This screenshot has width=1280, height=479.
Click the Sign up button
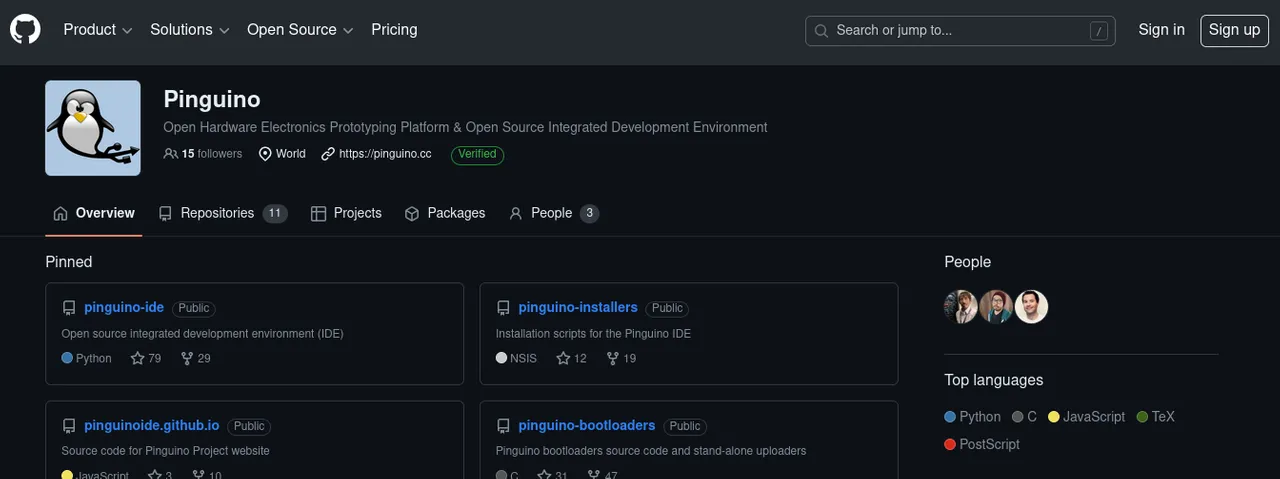point(1234,30)
